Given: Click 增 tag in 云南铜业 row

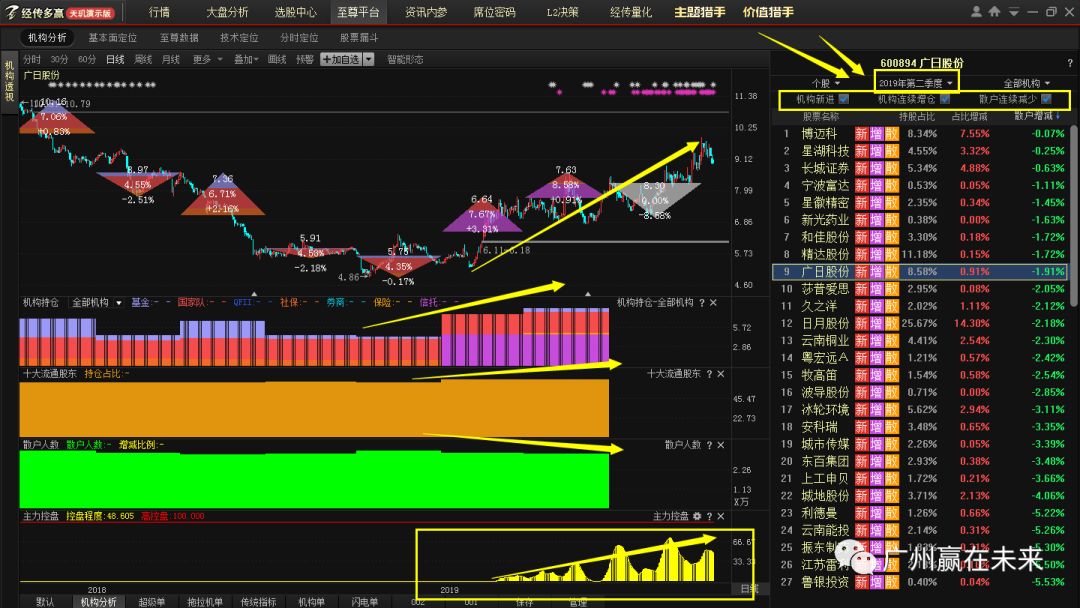Looking at the screenshot, I should 876,341.
